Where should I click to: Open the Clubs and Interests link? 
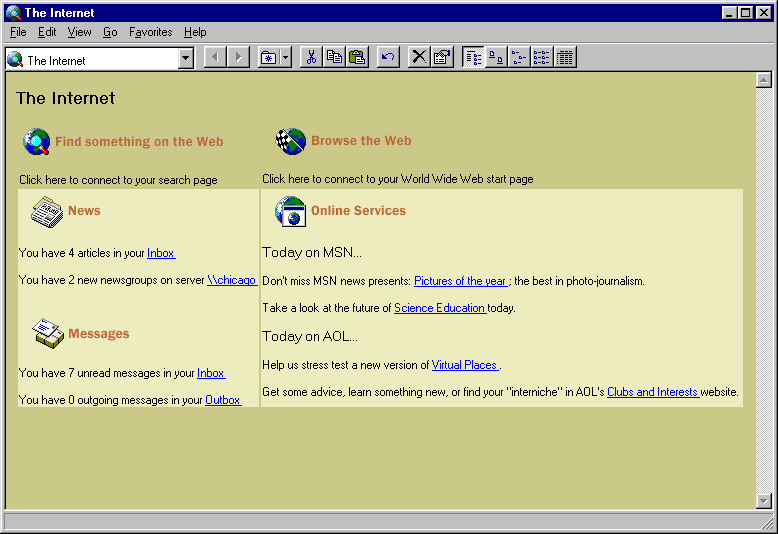coord(652,392)
